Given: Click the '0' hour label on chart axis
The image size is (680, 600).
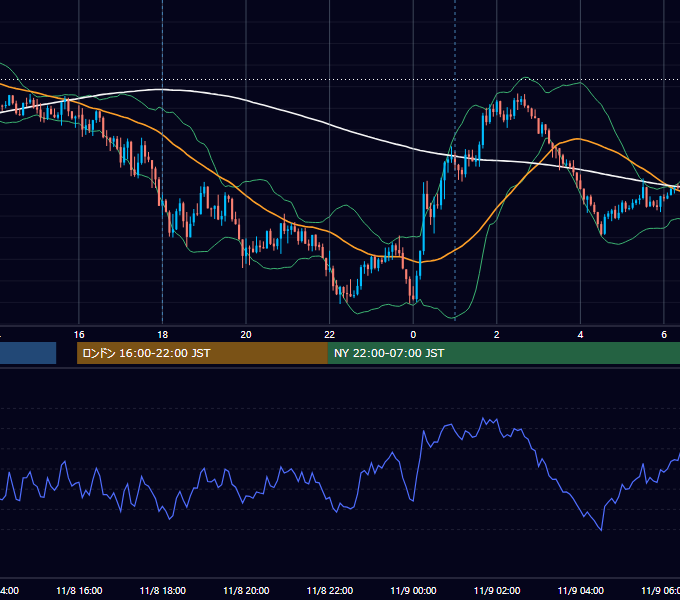Looking at the screenshot, I should [x=413, y=335].
